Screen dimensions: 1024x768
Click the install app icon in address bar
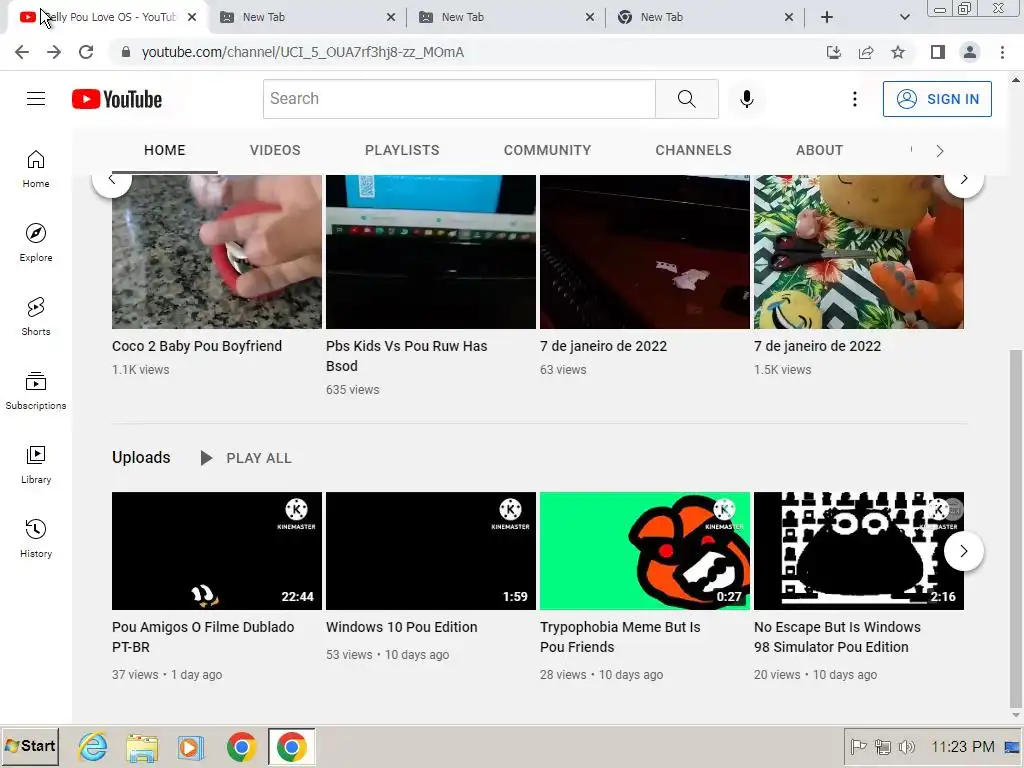(x=834, y=52)
